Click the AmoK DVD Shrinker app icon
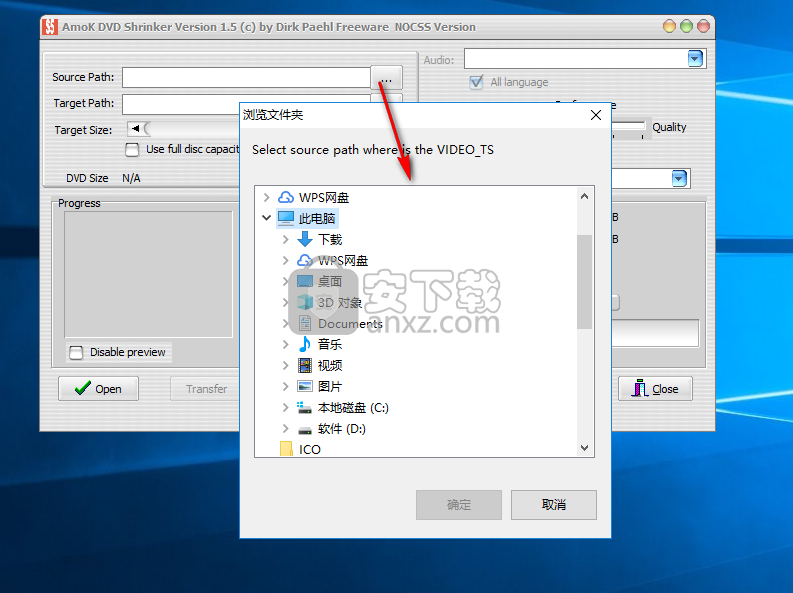 [50, 27]
